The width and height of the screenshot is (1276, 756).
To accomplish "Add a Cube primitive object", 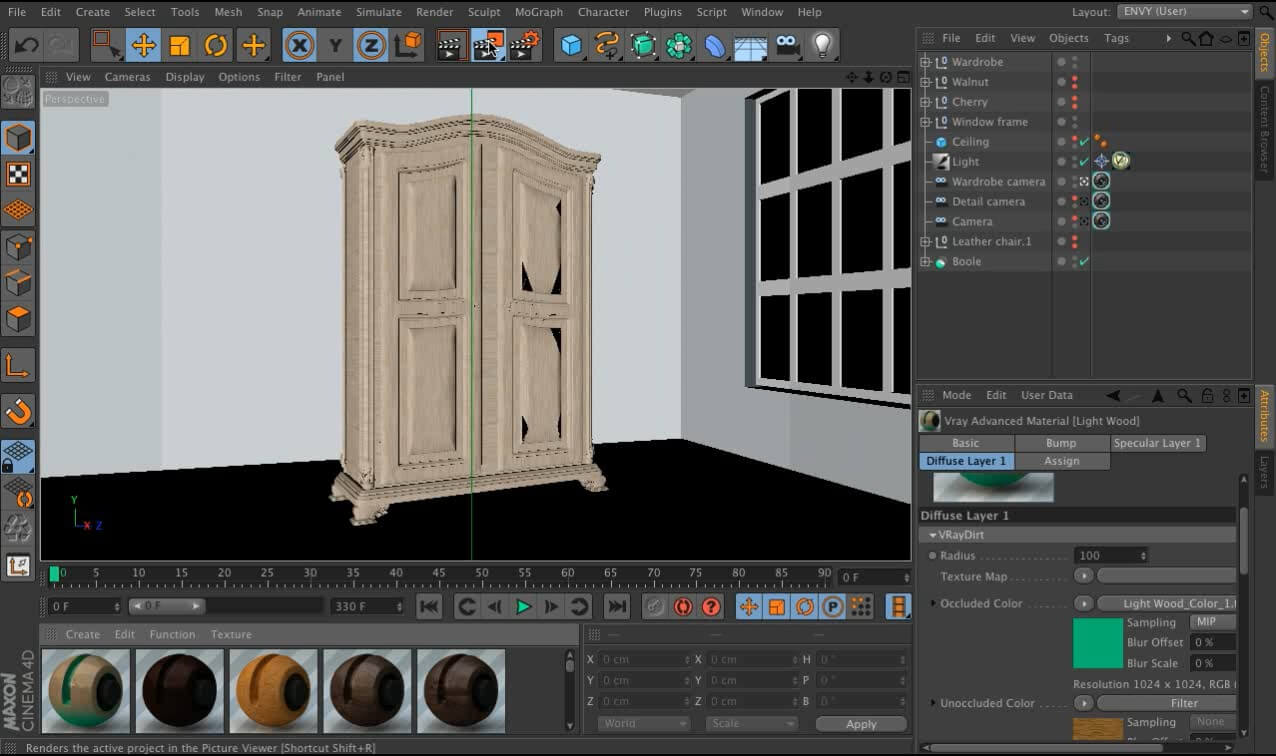I will click(x=571, y=46).
